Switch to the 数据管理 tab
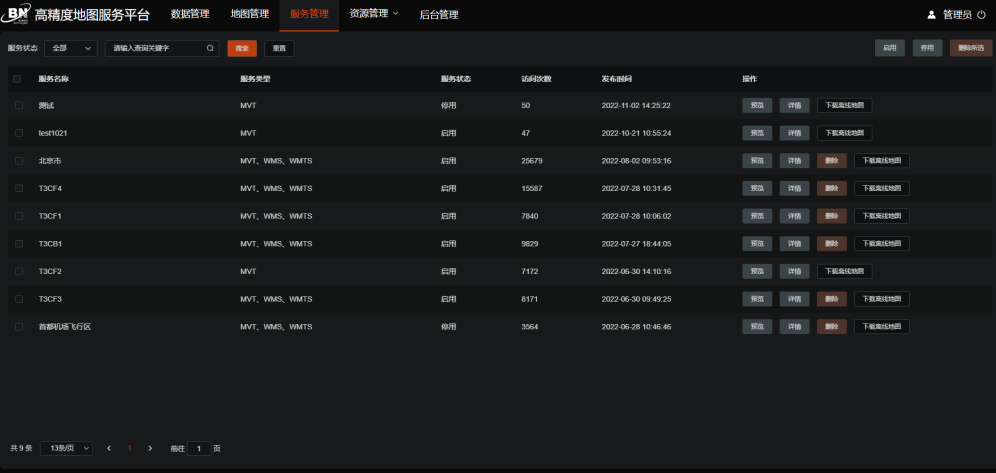Screen dimensions: 996x473 [x=190, y=14]
